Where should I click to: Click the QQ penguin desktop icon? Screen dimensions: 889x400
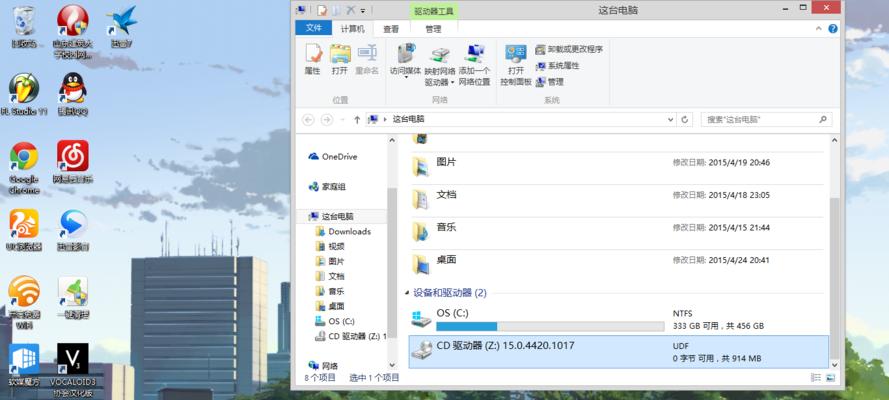click(x=73, y=95)
